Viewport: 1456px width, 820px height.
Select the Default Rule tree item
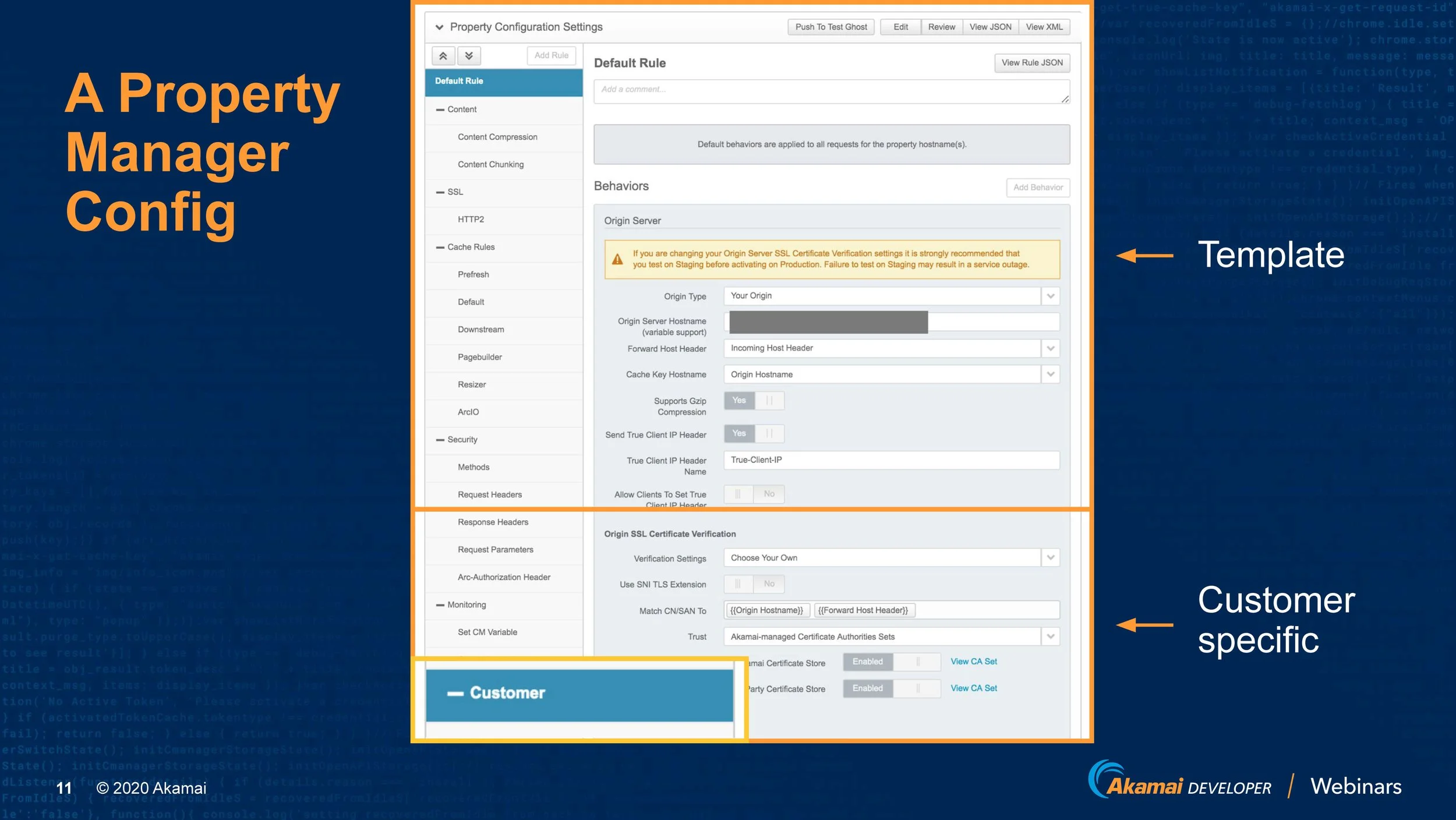pyautogui.click(x=504, y=82)
